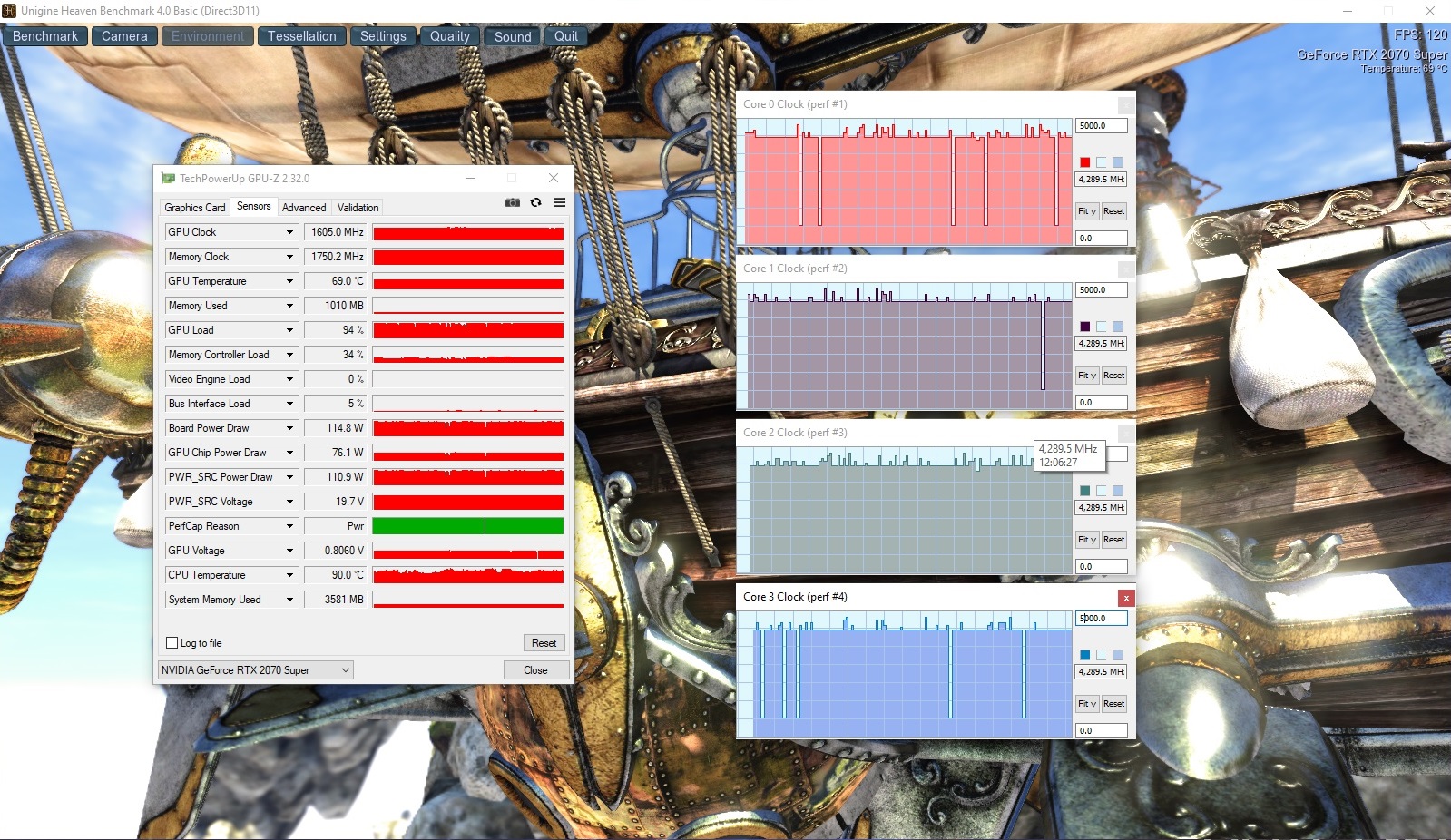Click Fit y on Core 0 Clock graph

pyautogui.click(x=1087, y=211)
